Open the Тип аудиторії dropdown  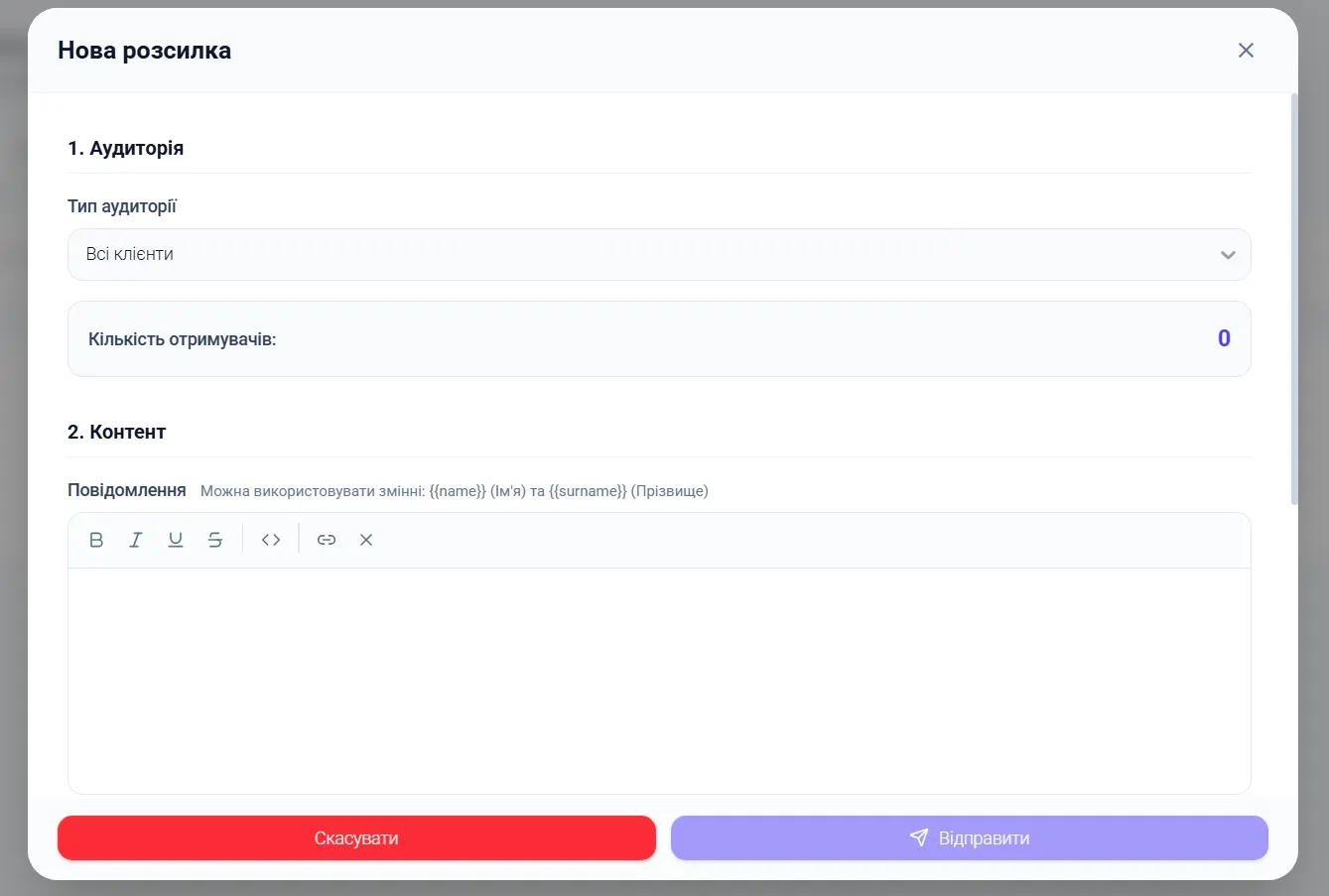click(x=659, y=255)
